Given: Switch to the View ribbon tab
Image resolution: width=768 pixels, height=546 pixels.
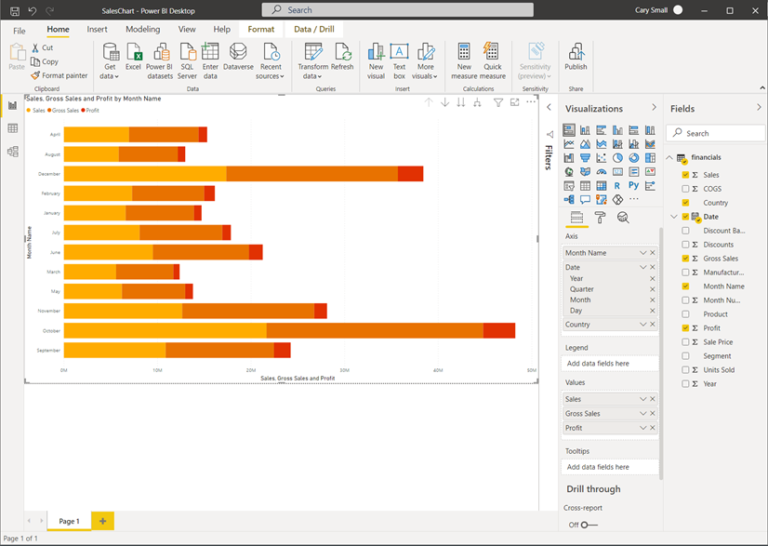Looking at the screenshot, I should 187,29.
